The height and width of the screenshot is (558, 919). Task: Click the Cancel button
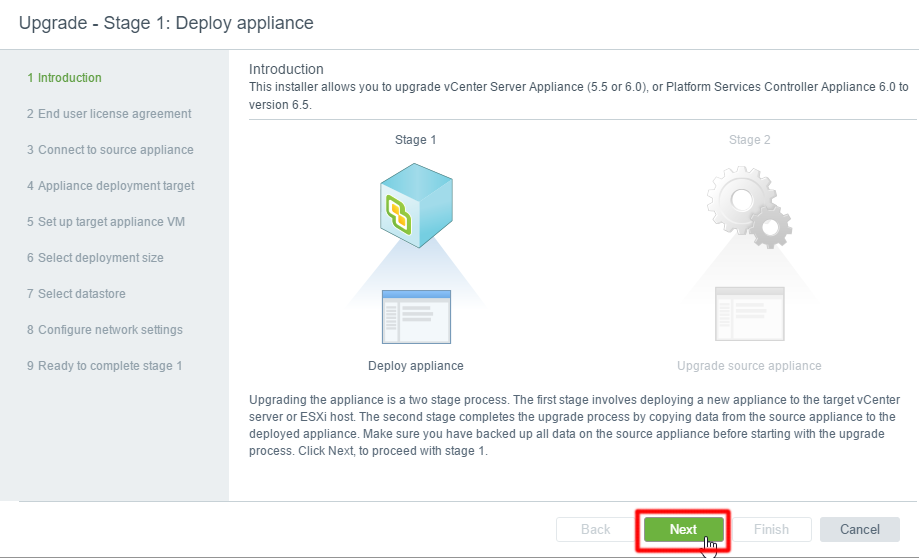coord(860,529)
